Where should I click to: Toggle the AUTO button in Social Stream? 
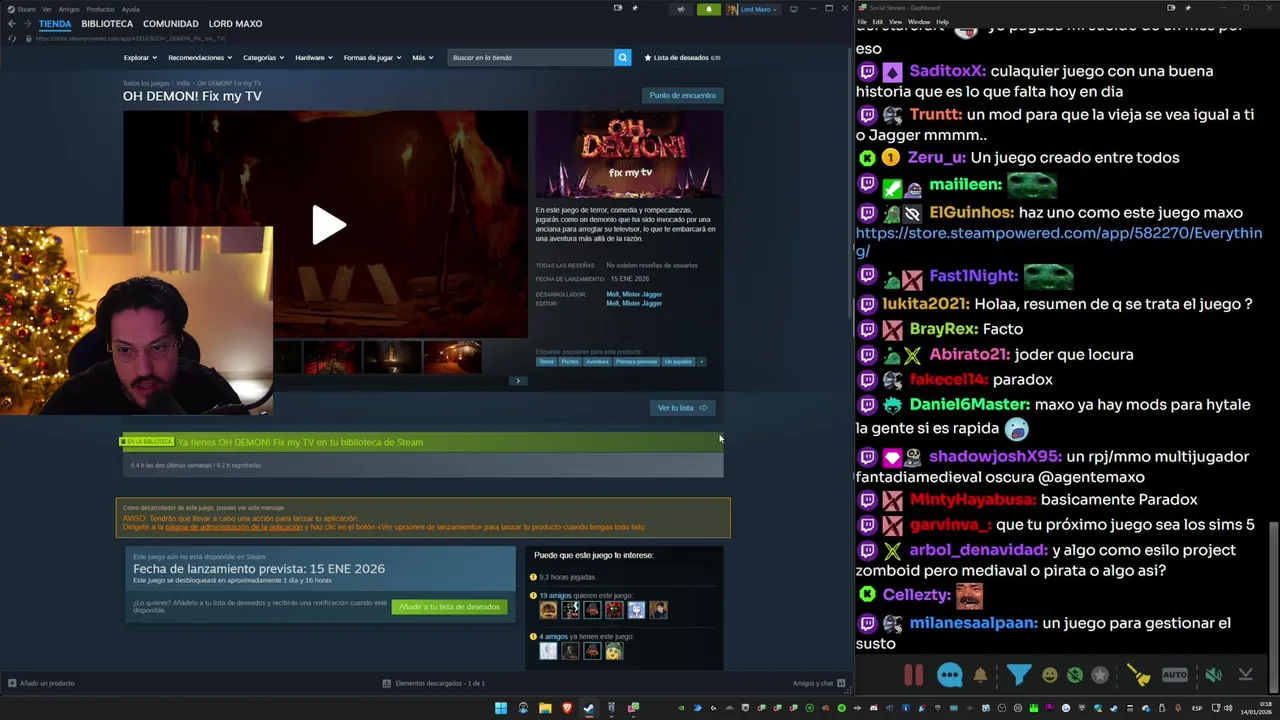(x=1175, y=675)
